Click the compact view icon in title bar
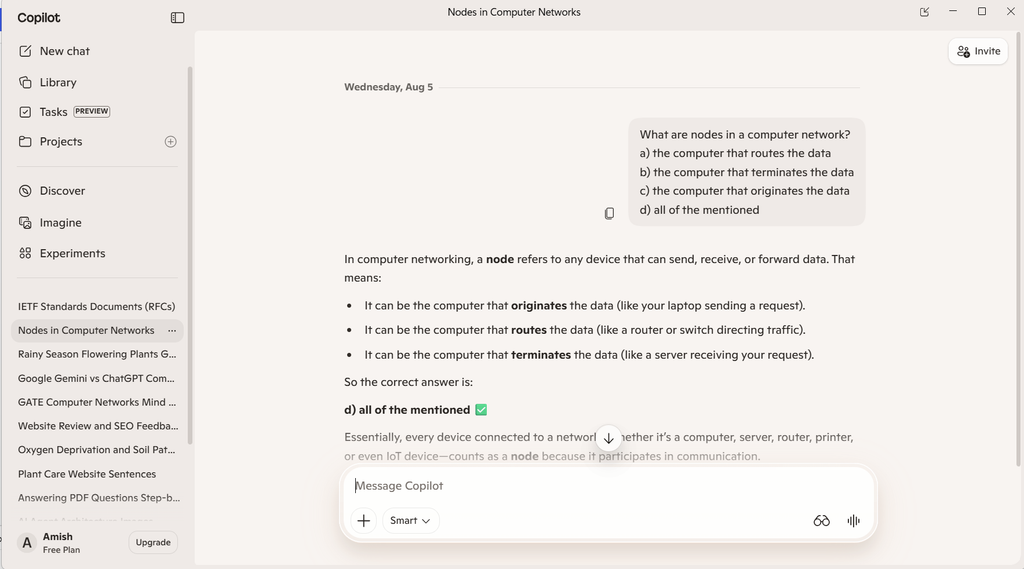 pos(924,12)
